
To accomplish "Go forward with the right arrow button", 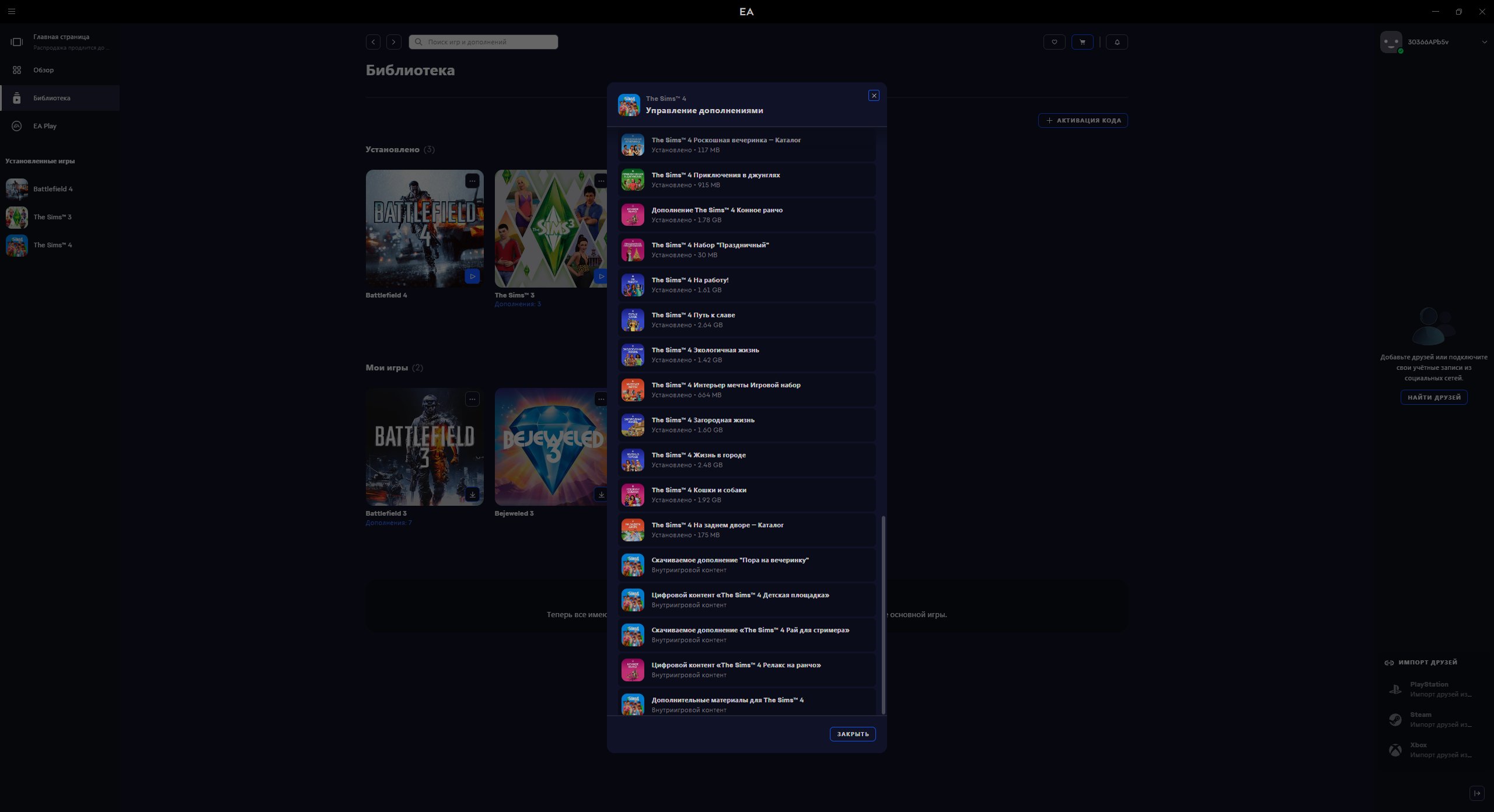I will tap(394, 42).
